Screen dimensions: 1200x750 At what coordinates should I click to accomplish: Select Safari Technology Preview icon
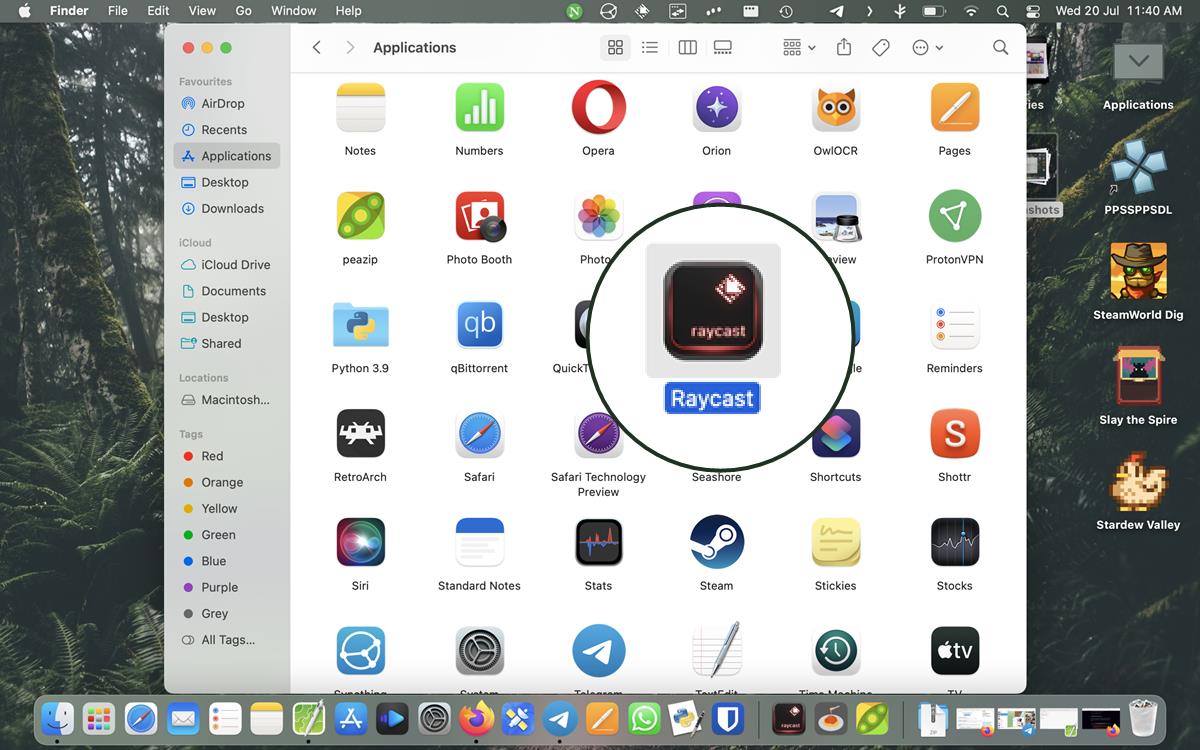(598, 434)
